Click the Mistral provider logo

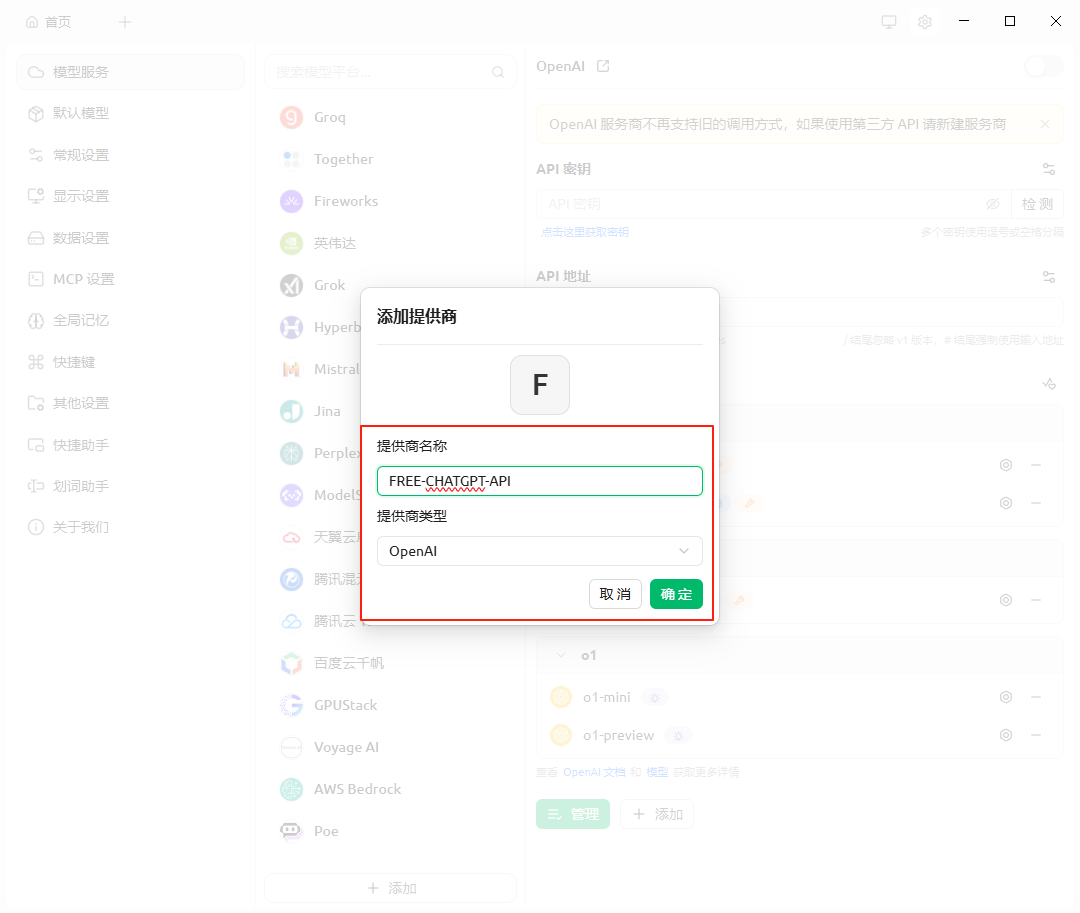[291, 369]
